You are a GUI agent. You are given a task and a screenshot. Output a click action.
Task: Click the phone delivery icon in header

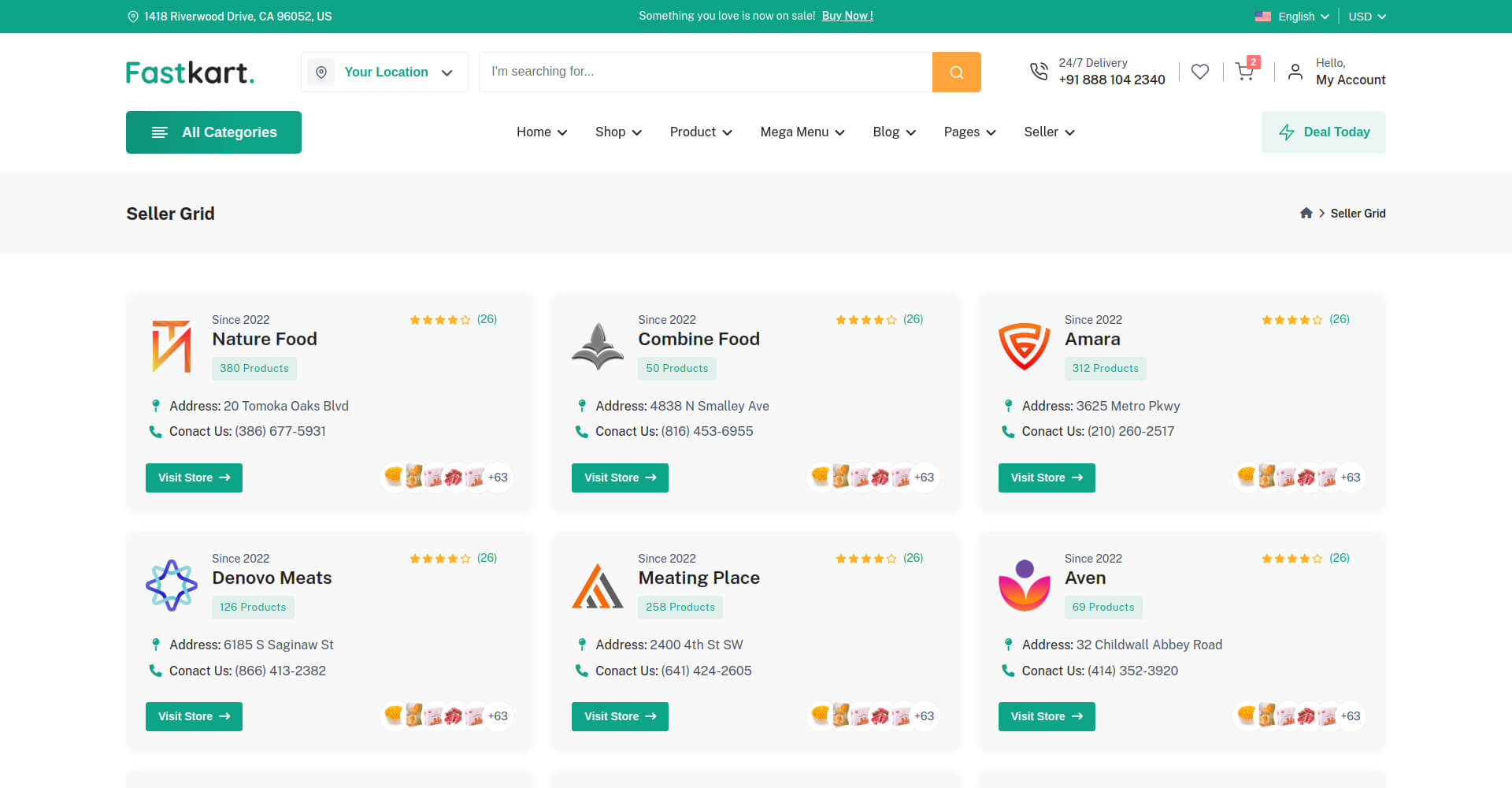(x=1039, y=72)
